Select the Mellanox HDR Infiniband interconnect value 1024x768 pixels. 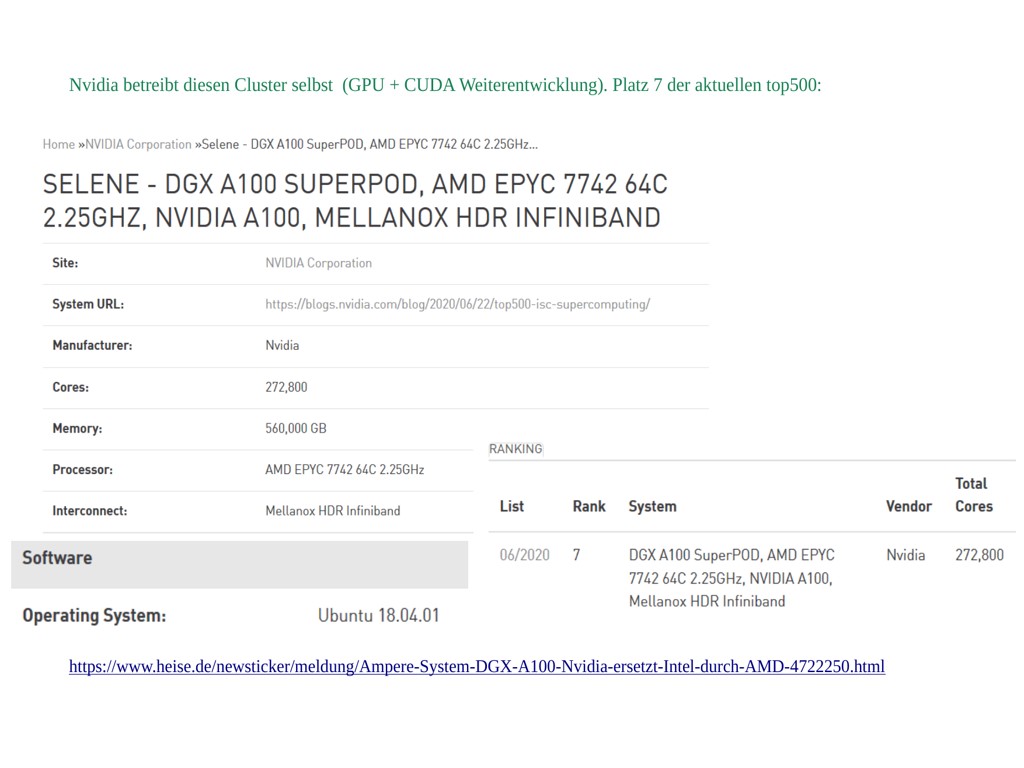tap(332, 510)
